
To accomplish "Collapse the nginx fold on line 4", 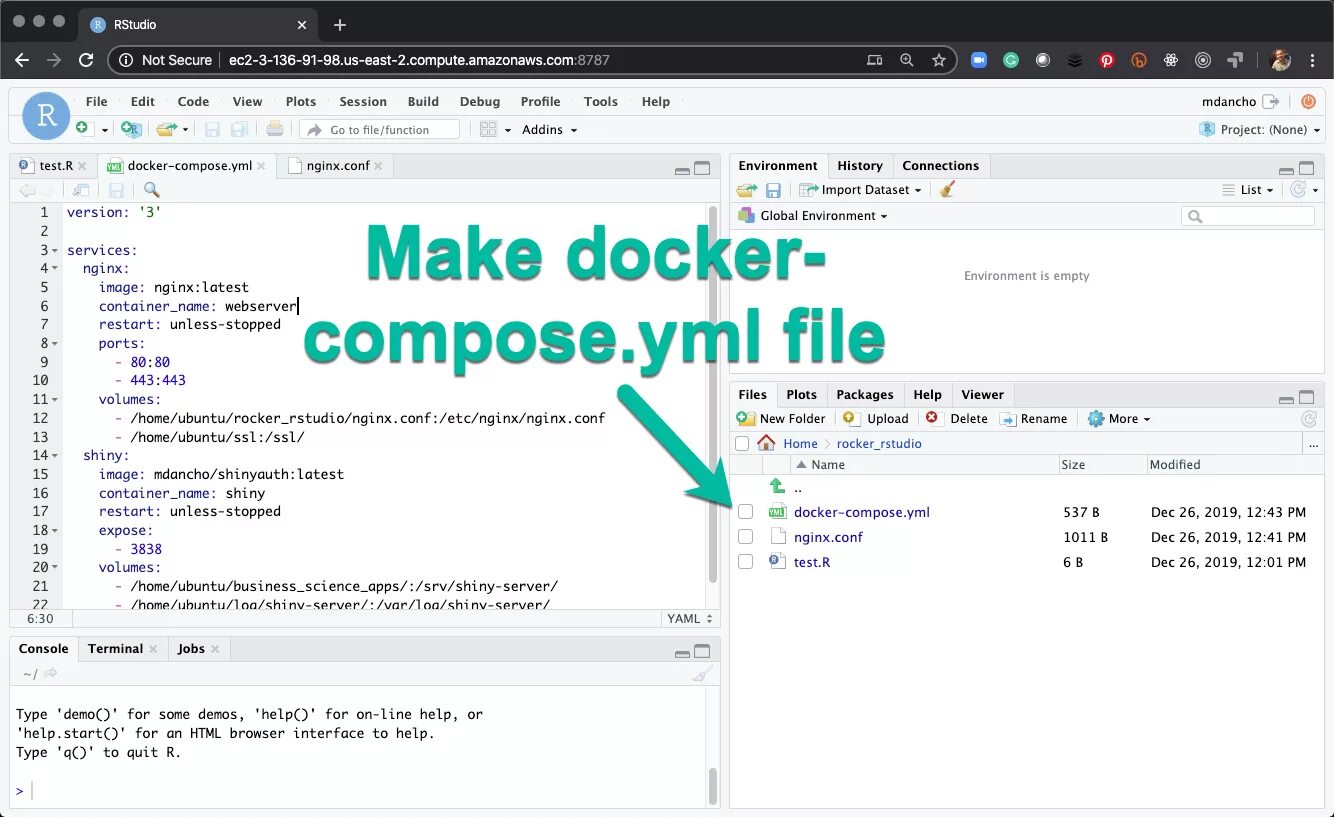I will point(55,269).
